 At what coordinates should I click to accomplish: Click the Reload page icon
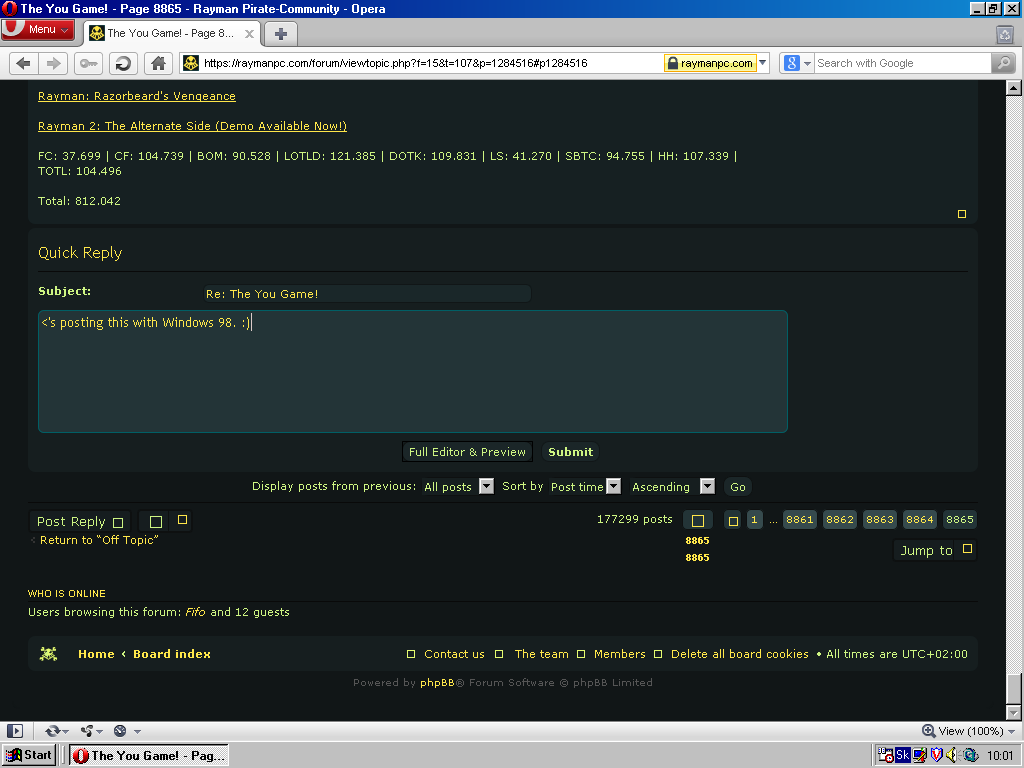(x=123, y=63)
